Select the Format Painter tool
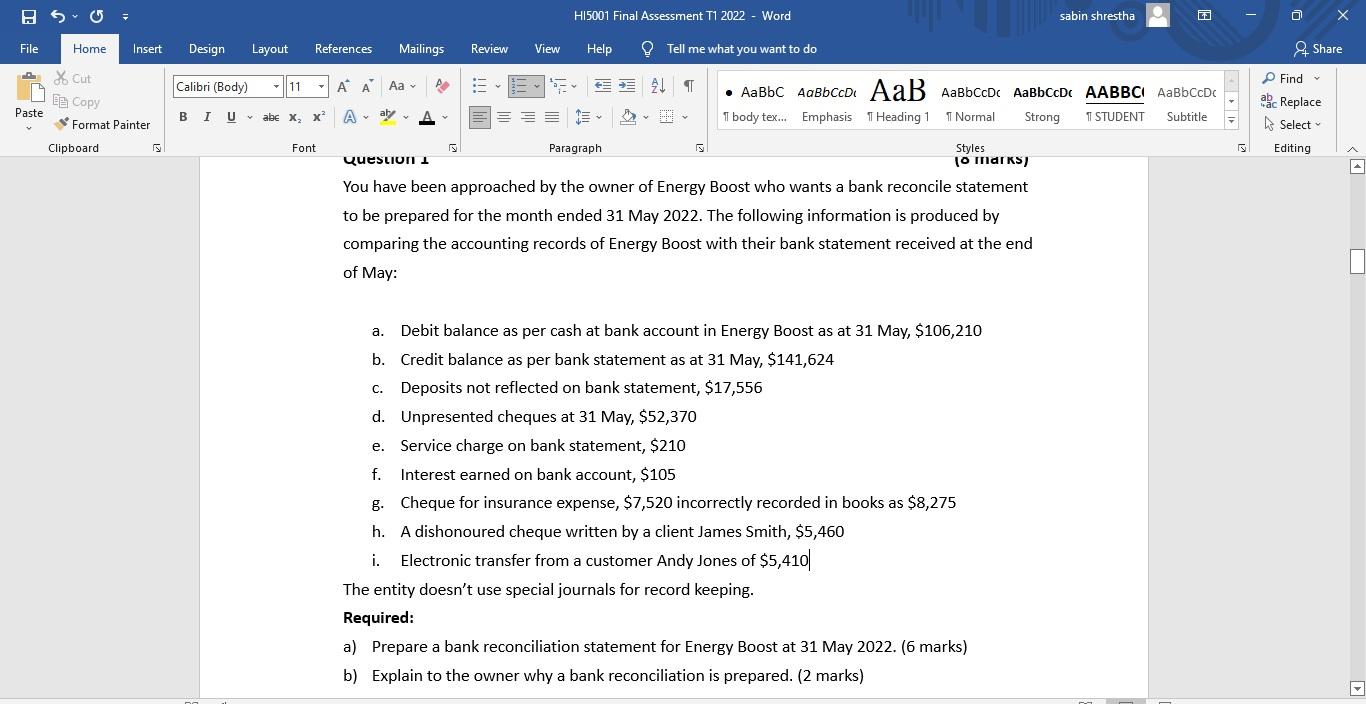The width and height of the screenshot is (1366, 704). (103, 124)
